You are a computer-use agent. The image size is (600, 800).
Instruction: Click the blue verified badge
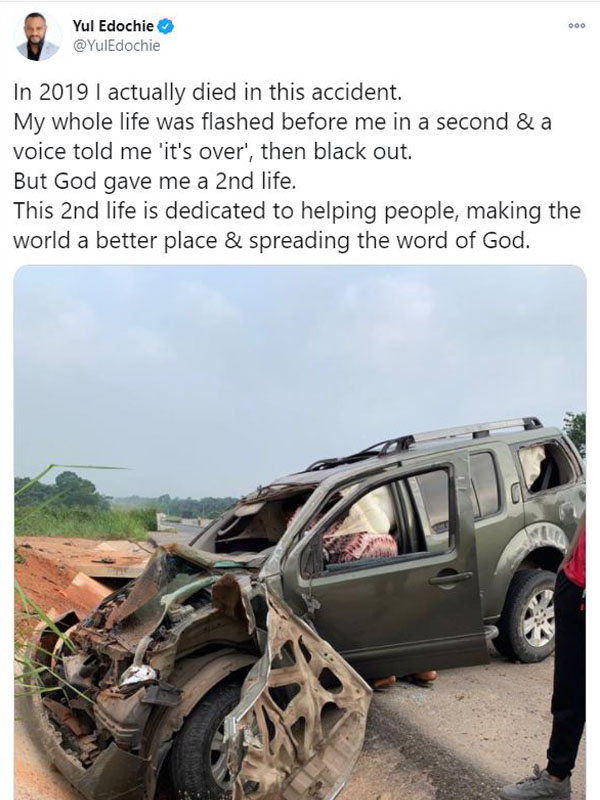coord(166,26)
